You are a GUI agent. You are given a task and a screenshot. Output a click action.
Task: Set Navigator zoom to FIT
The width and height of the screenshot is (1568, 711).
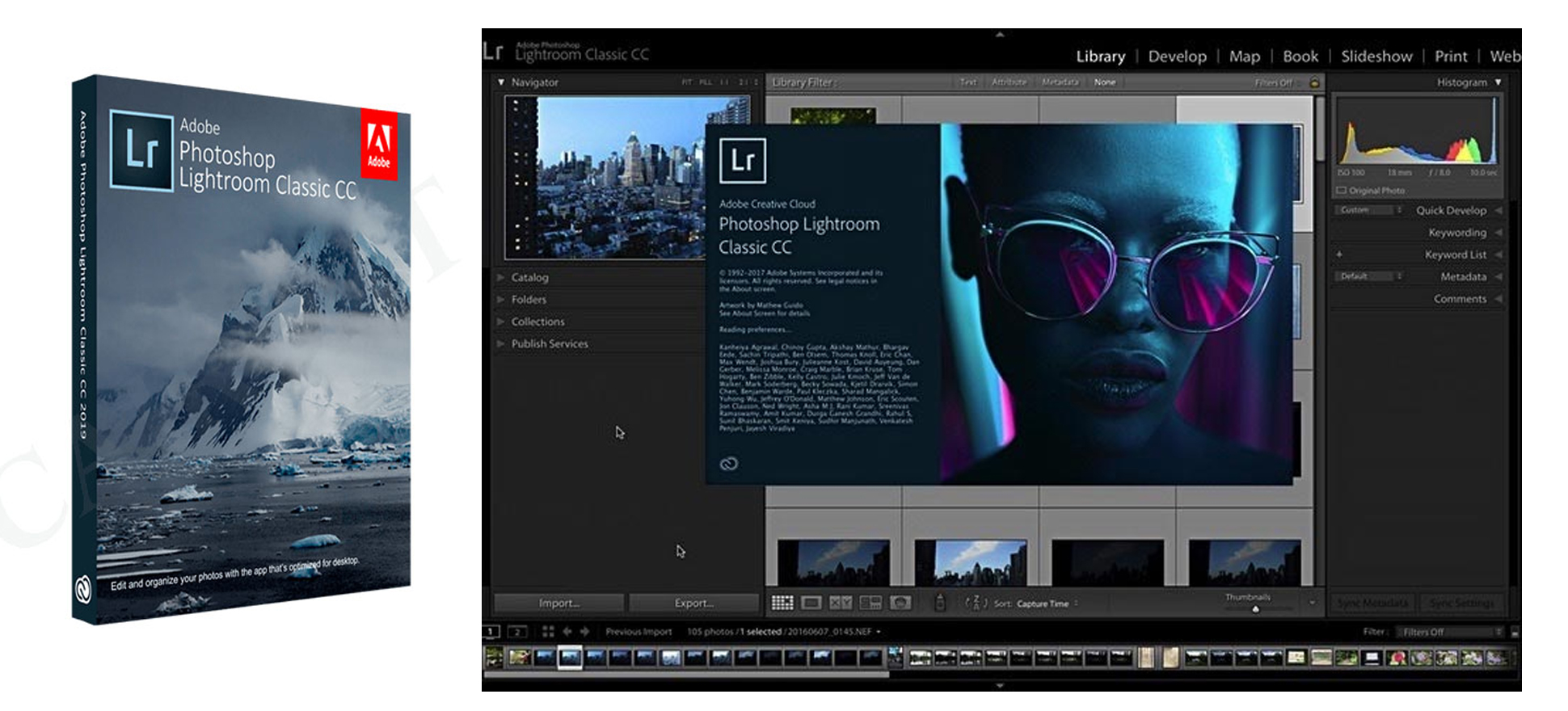687,82
